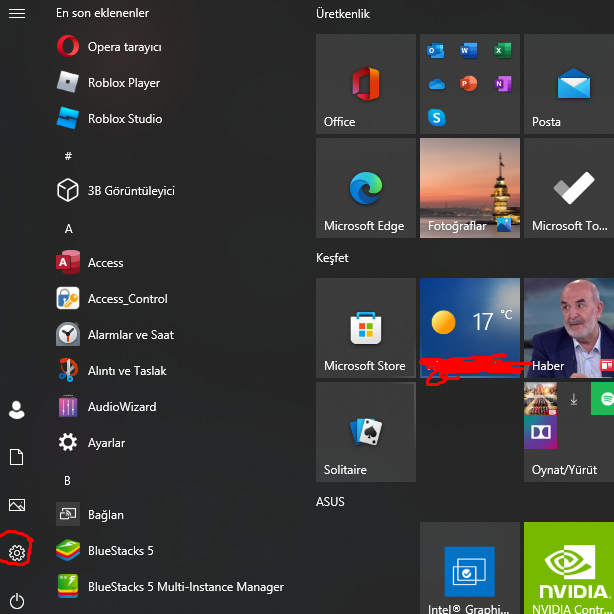Screen dimensions: 614x614
Task: Open the Microsoft To Do tile
Action: 569,188
